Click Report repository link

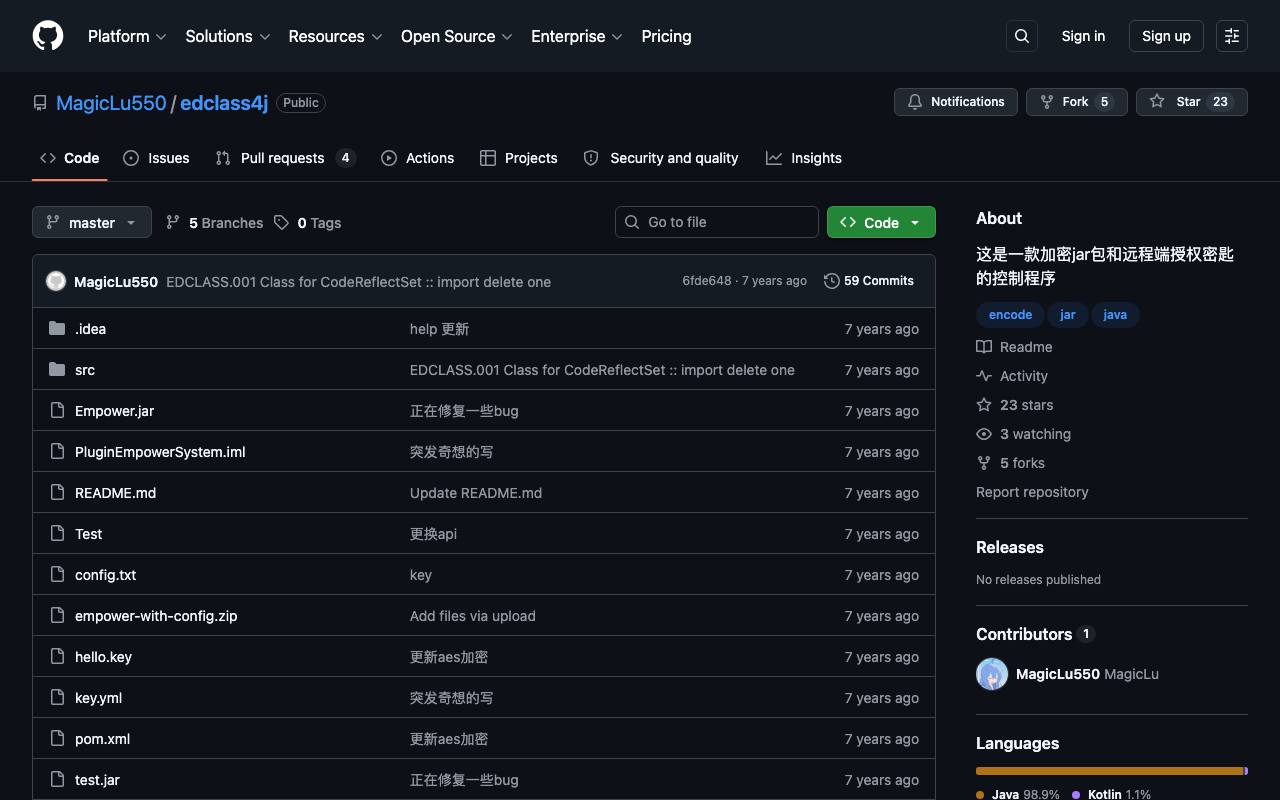[x=1032, y=492]
